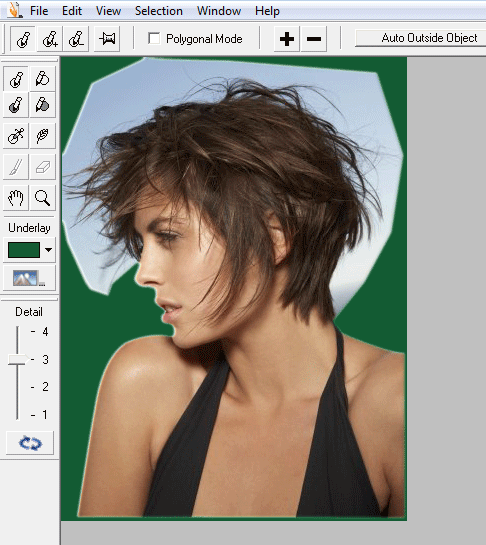Open the Selection menu
486x545 pixels.
(159, 11)
